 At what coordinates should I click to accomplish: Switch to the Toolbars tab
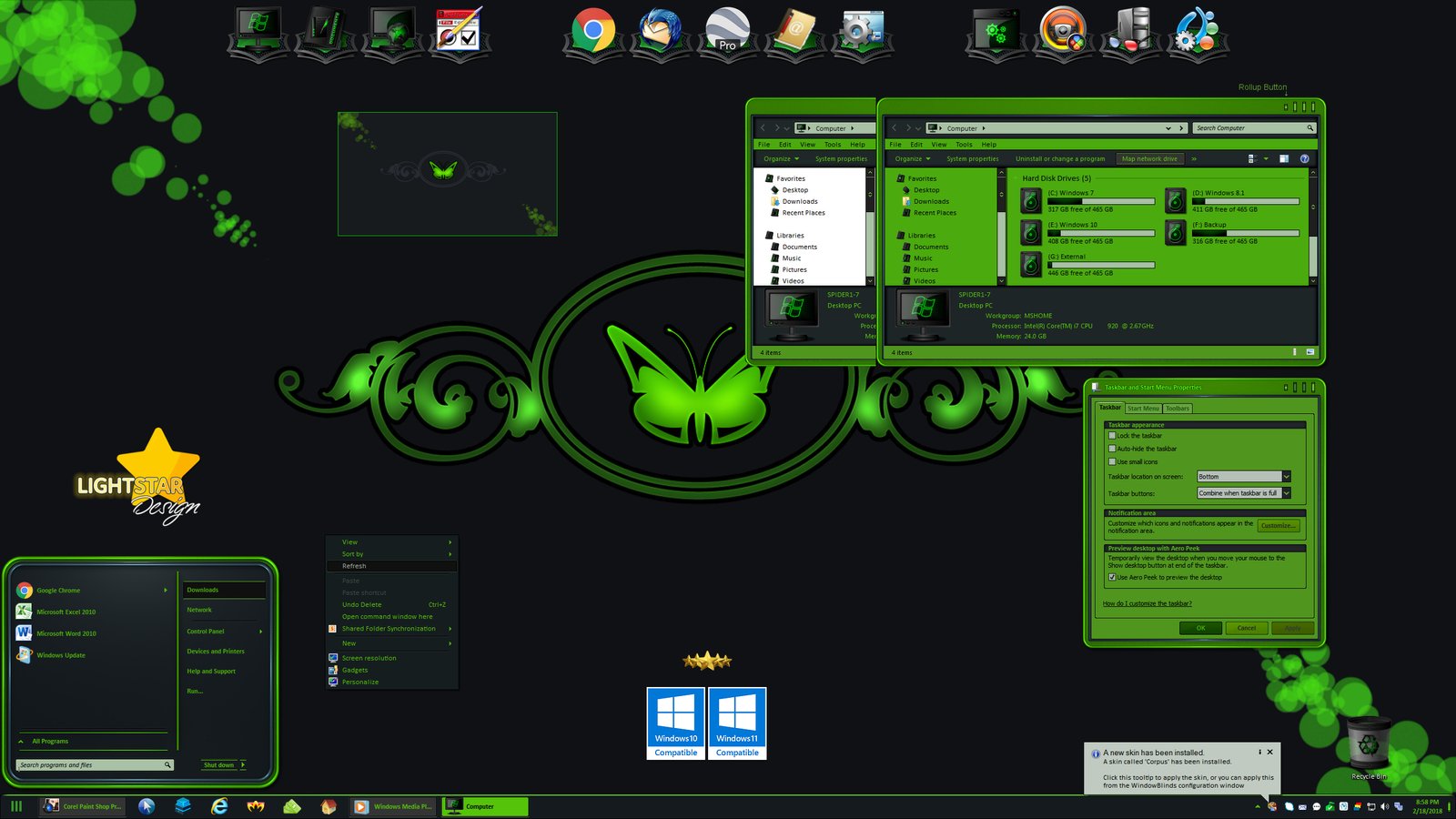point(1178,409)
